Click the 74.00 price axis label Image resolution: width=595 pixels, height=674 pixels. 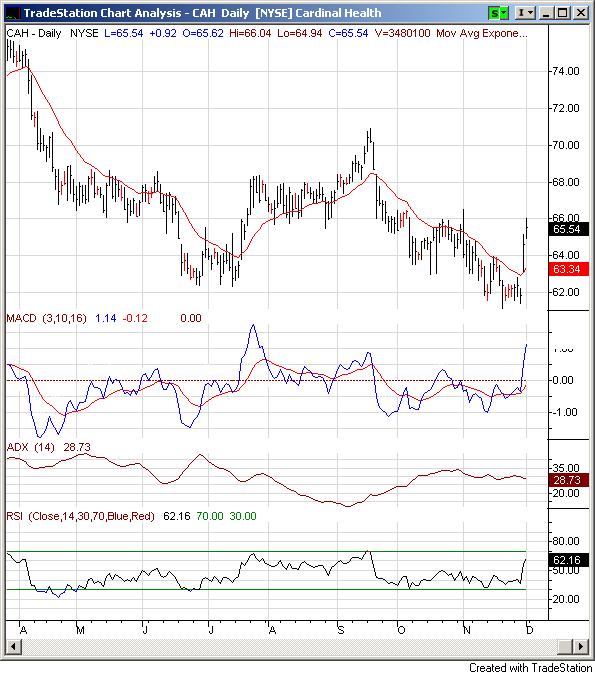(x=566, y=71)
